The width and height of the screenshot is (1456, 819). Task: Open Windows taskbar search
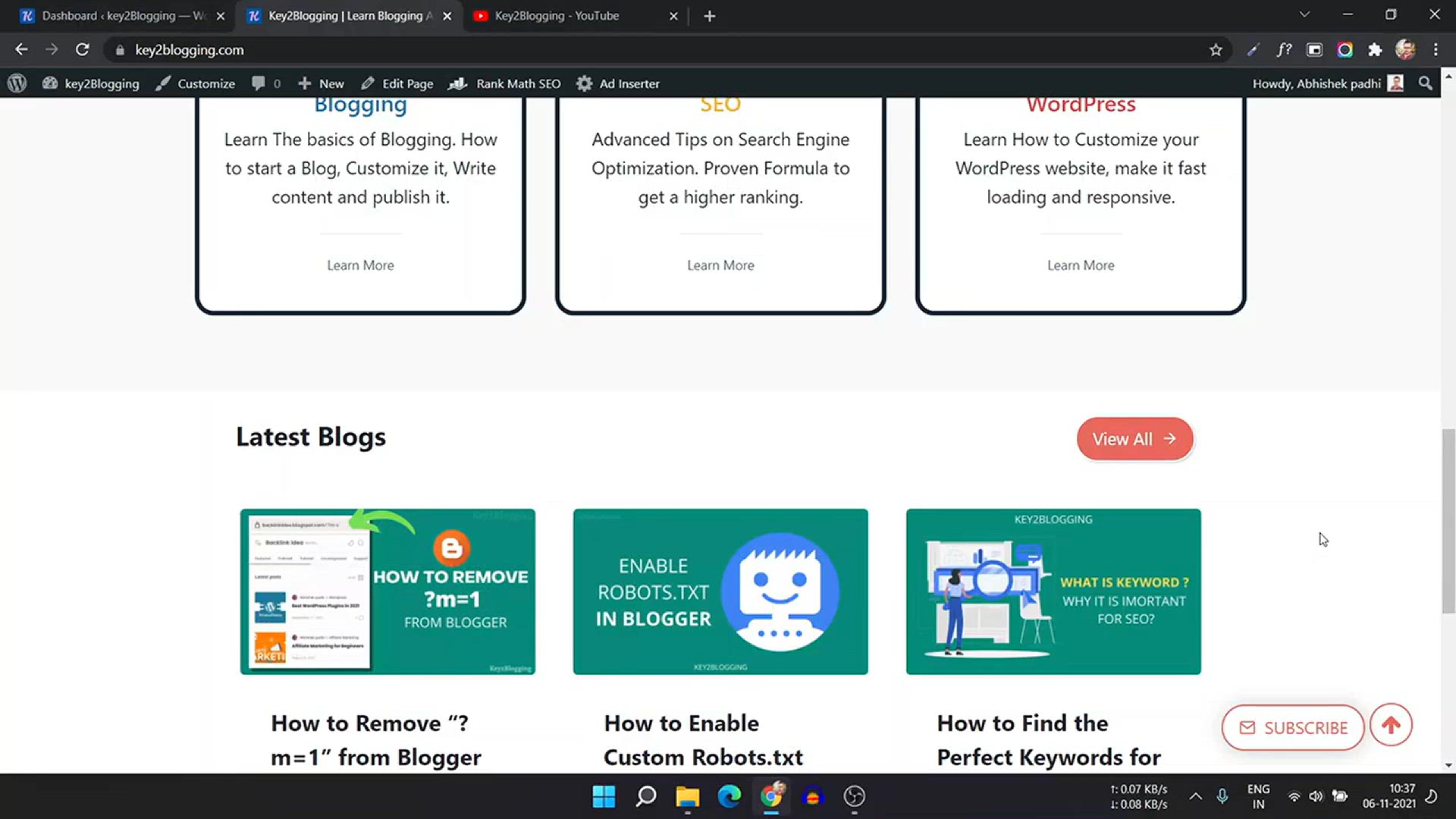click(645, 796)
